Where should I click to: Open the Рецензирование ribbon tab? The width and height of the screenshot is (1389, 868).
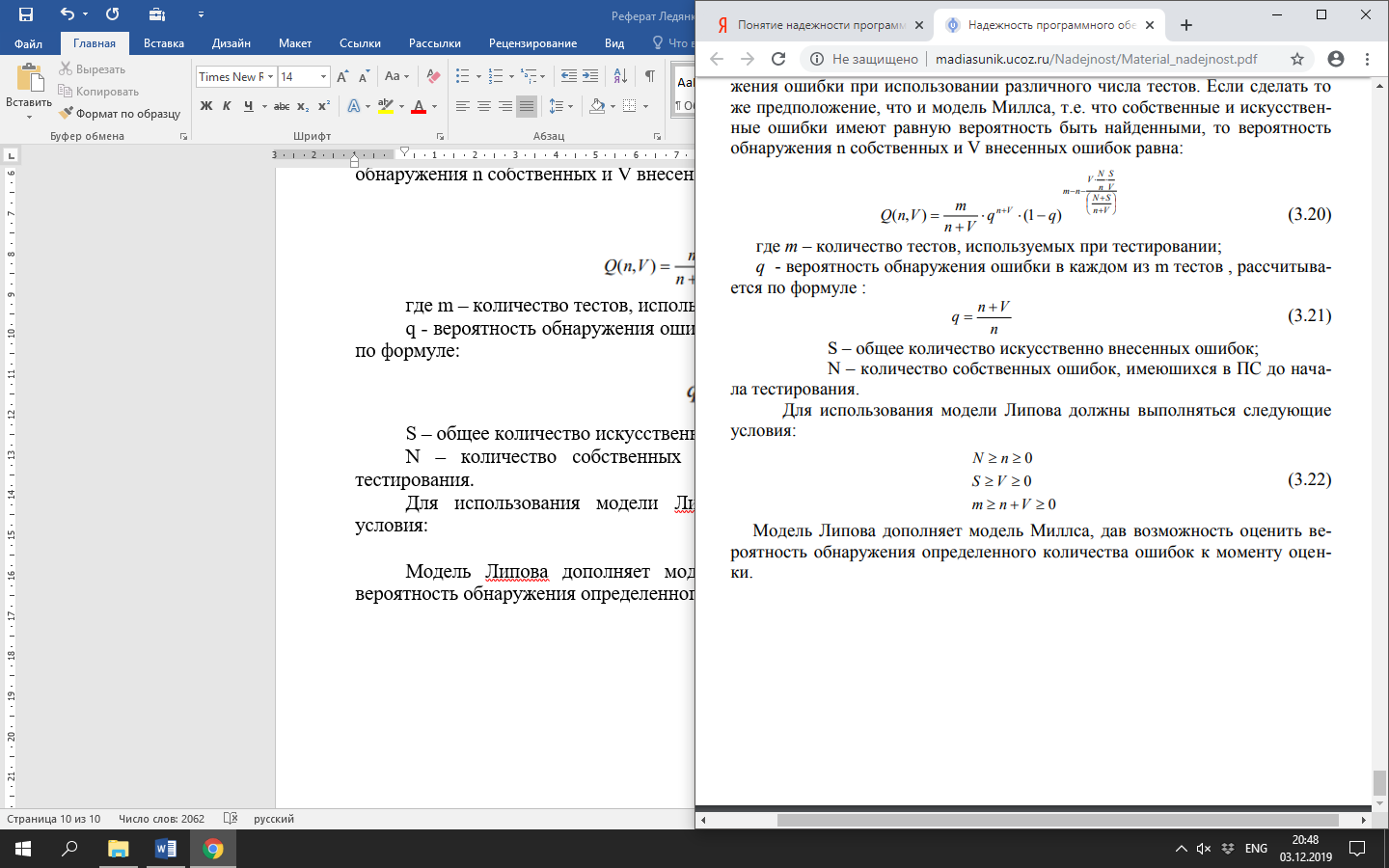532,43
